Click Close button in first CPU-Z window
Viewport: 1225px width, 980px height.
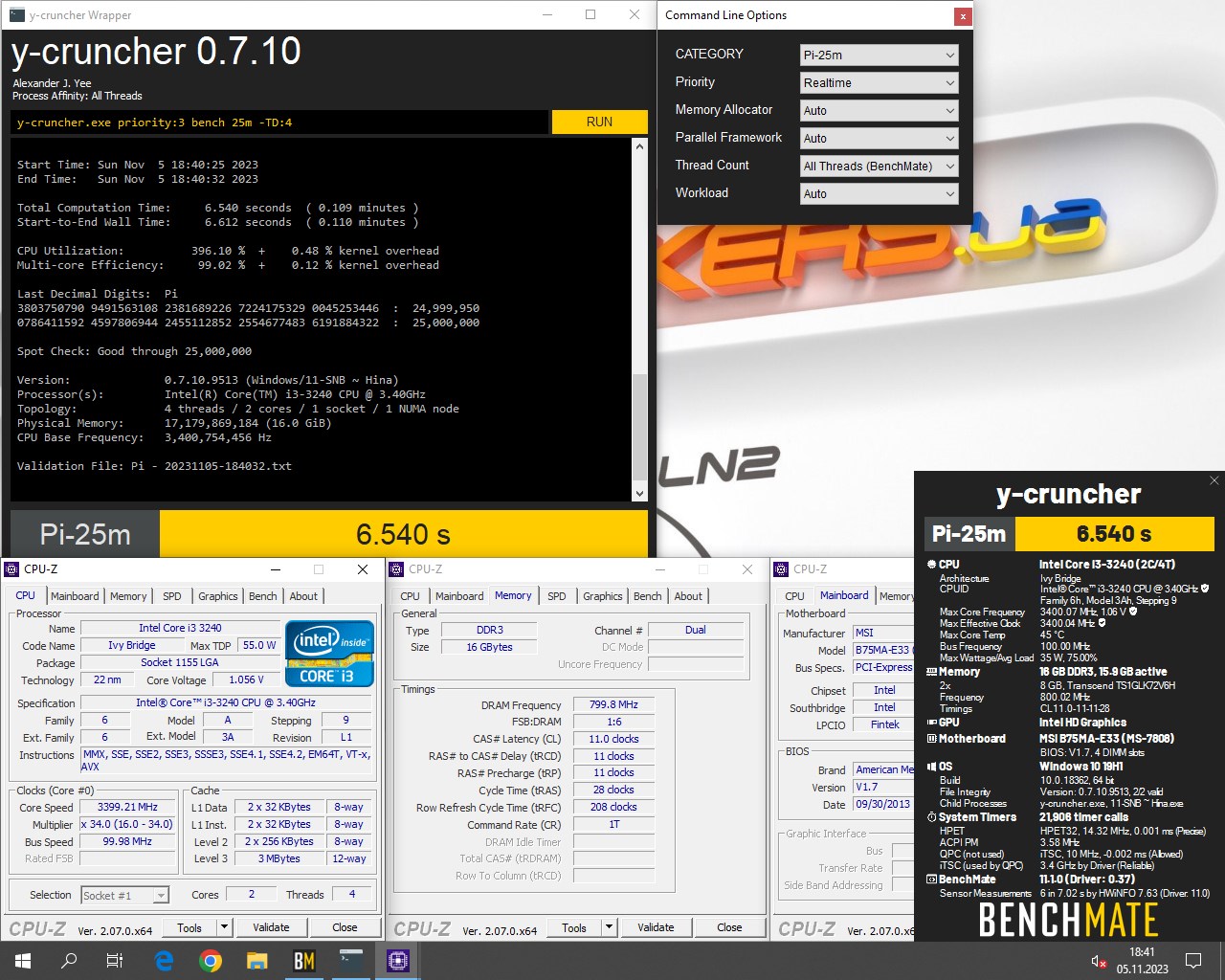pyautogui.click(x=345, y=927)
